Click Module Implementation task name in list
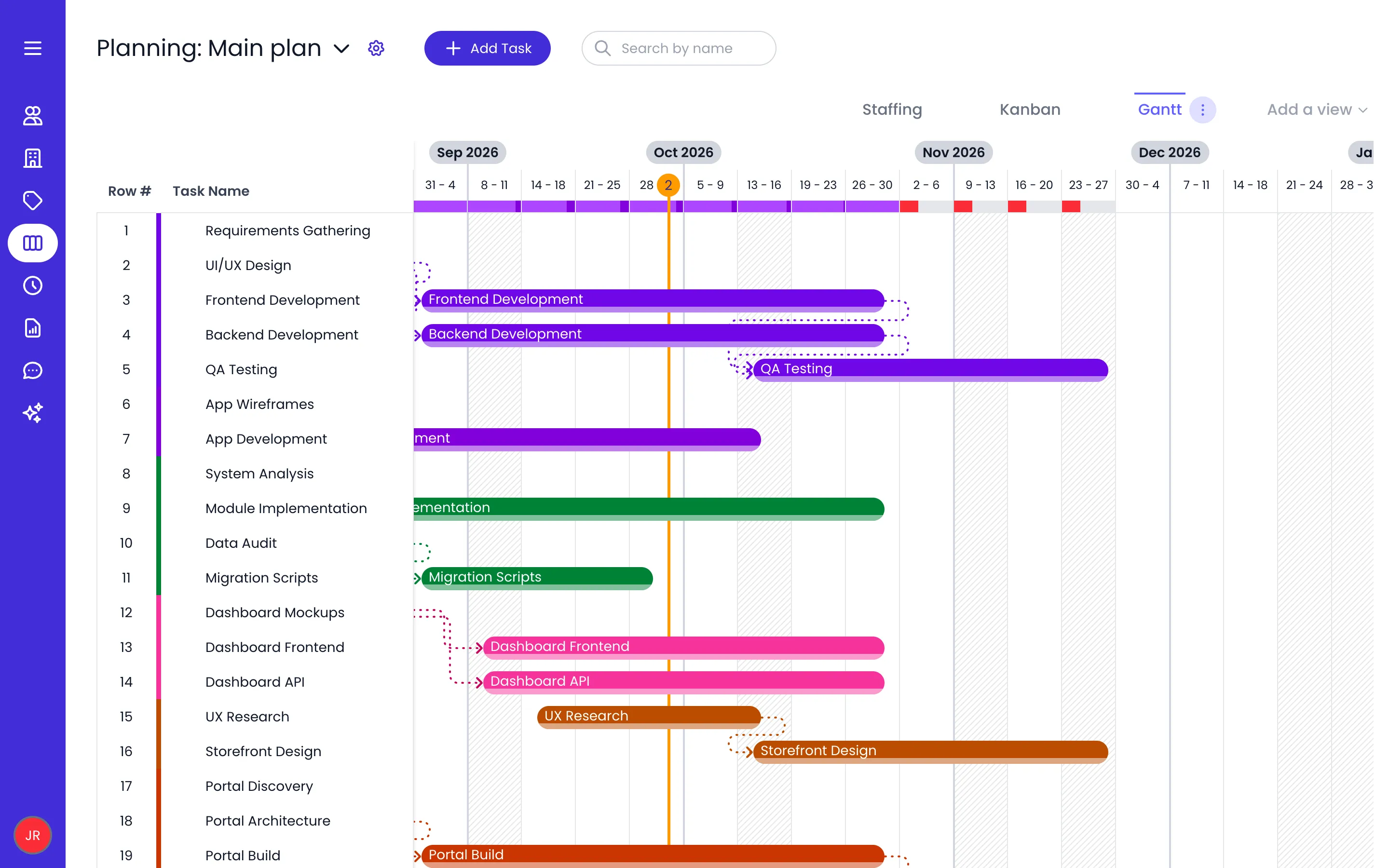The width and height of the screenshot is (1389, 868). click(x=286, y=509)
